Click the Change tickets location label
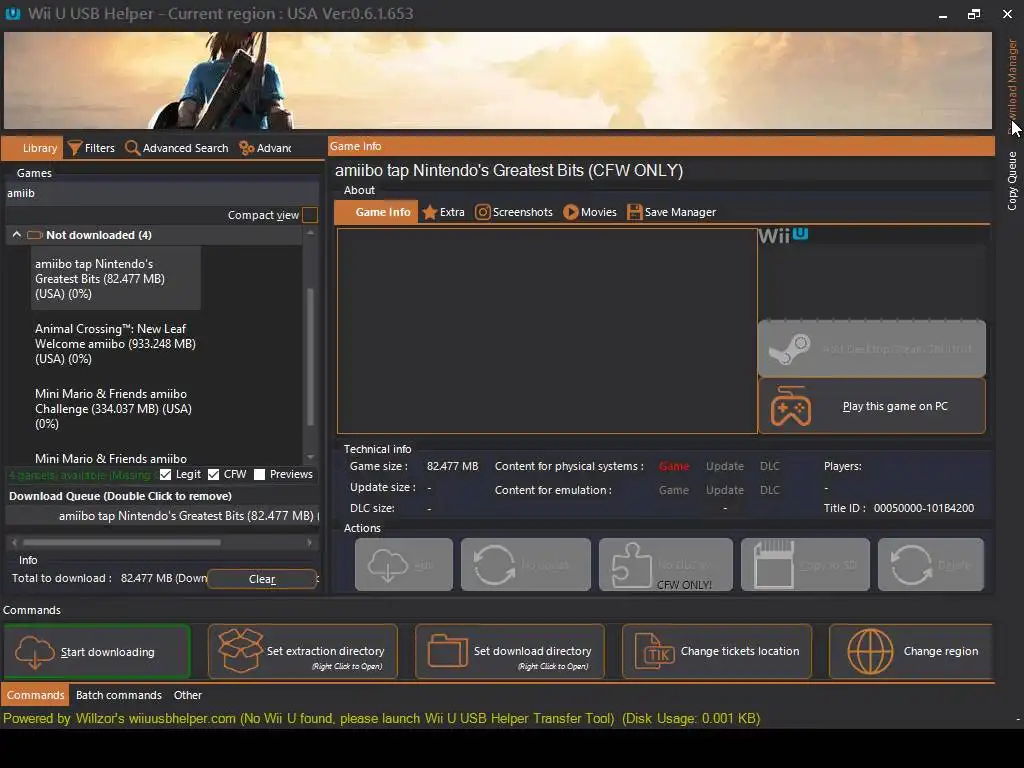 click(x=740, y=651)
